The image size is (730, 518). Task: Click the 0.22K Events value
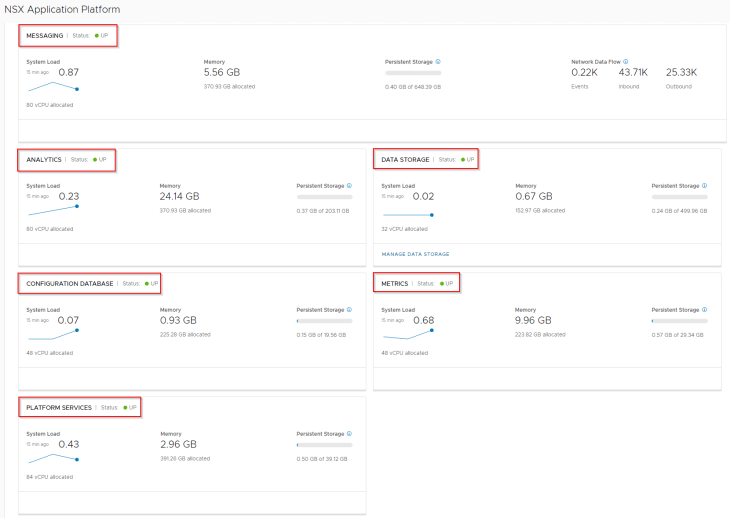click(x=584, y=72)
